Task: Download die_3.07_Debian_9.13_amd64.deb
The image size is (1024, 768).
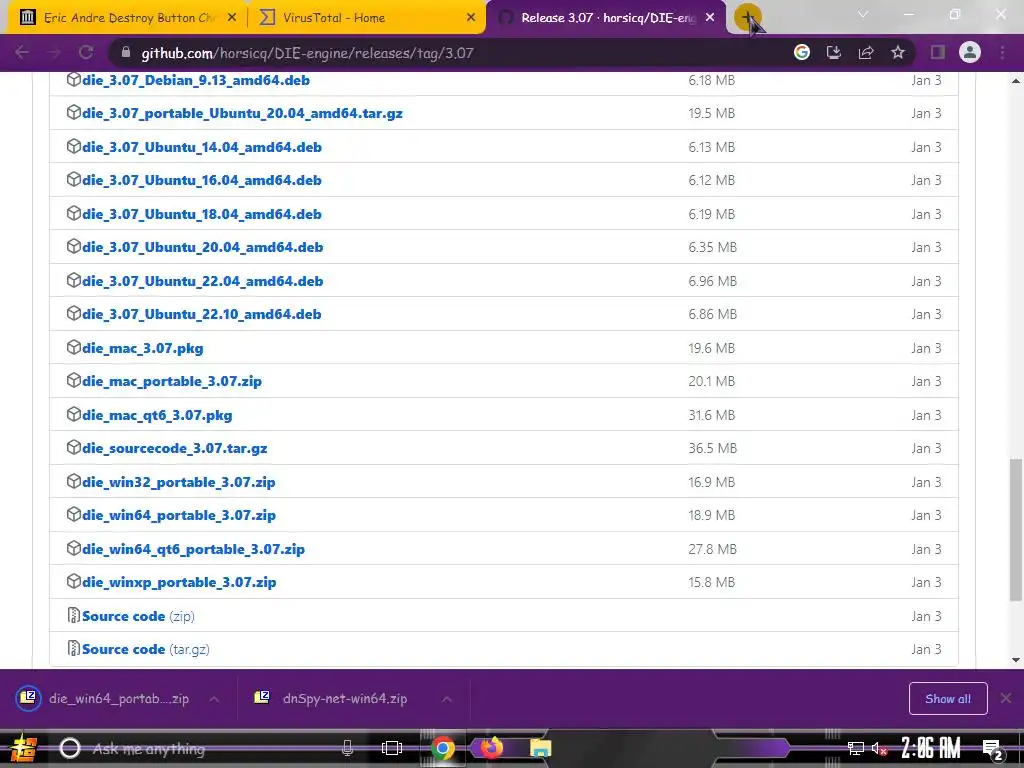Action: (x=195, y=80)
